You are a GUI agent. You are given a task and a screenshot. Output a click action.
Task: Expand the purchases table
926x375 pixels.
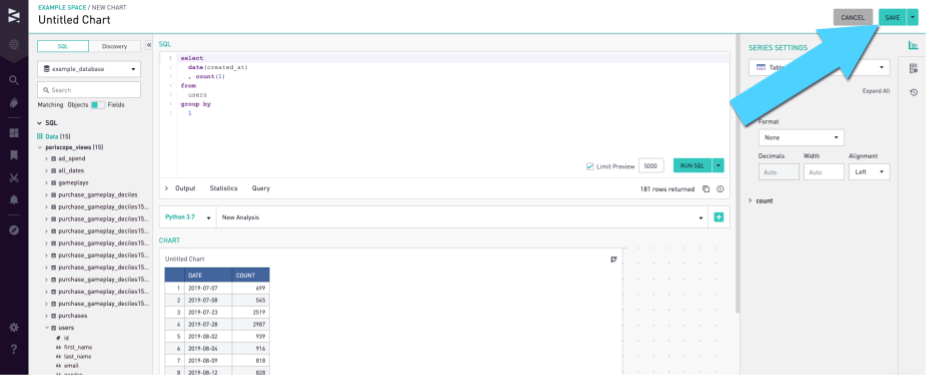(x=47, y=316)
